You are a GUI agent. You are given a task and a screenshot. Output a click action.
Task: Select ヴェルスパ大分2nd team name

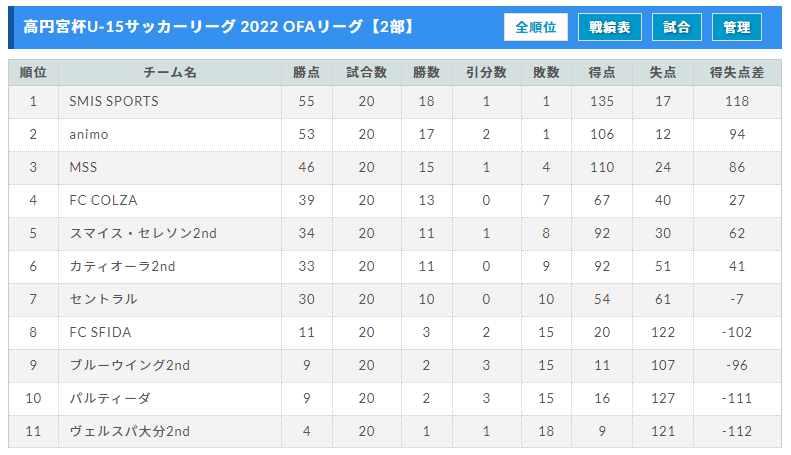click(x=130, y=431)
